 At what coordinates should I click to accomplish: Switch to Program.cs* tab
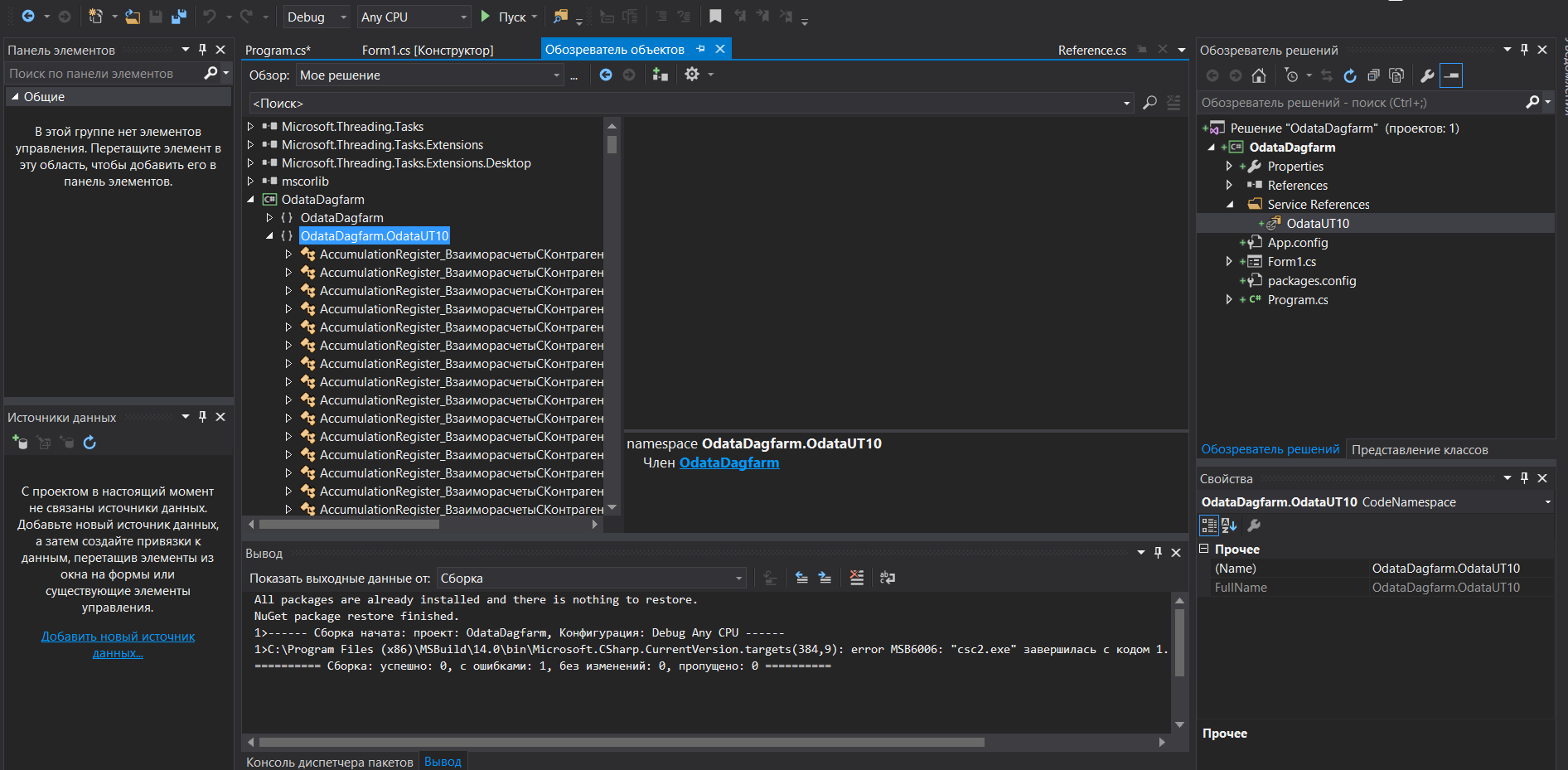278,51
